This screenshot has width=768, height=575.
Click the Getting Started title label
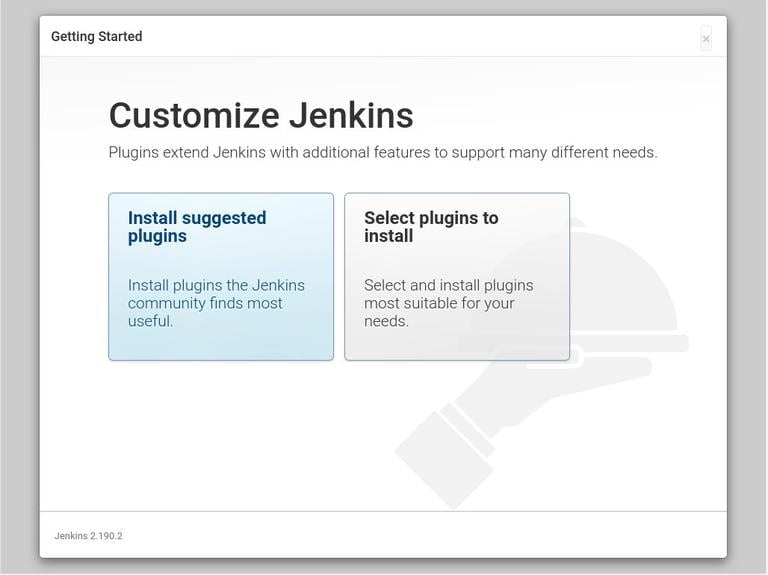coord(97,37)
